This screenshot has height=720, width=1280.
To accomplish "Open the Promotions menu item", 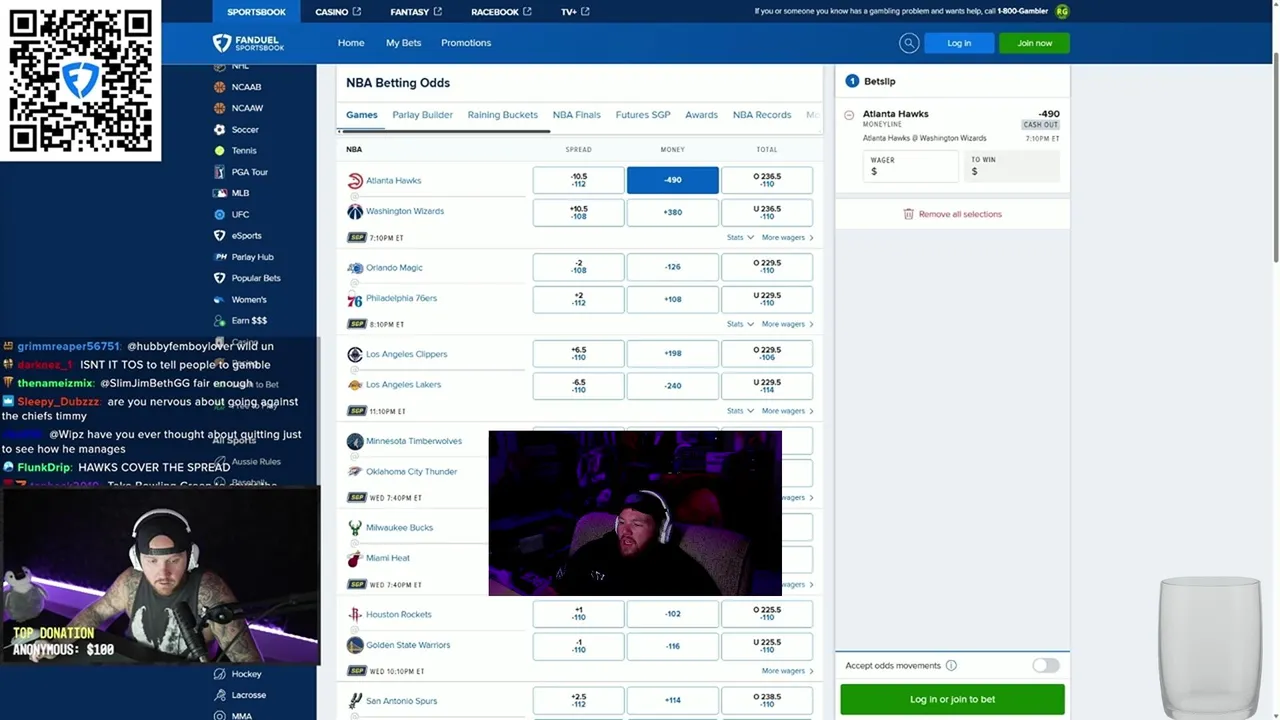I will click(x=466, y=43).
